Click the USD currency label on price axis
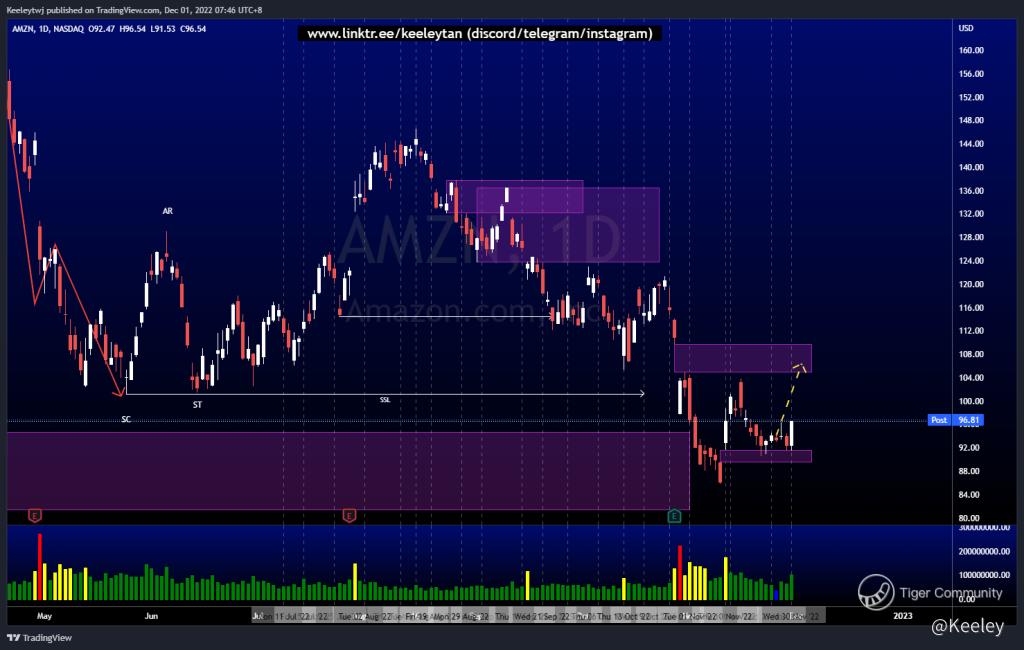Image resolution: width=1024 pixels, height=650 pixels. [x=966, y=28]
